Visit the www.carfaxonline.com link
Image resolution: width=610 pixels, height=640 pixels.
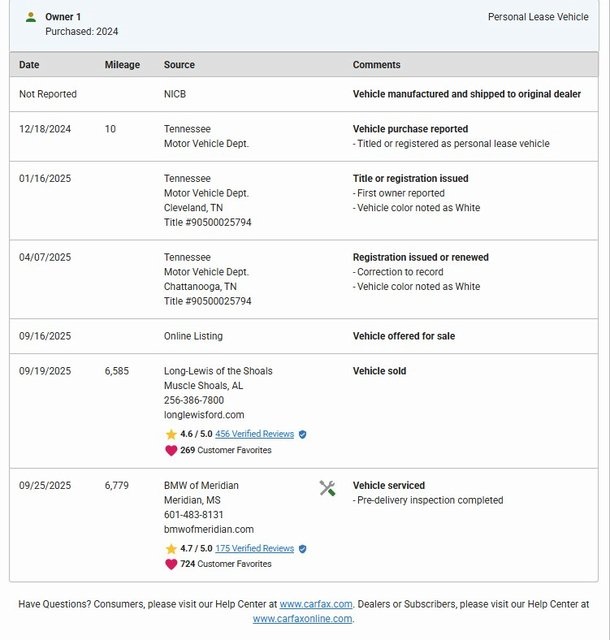pos(302,619)
